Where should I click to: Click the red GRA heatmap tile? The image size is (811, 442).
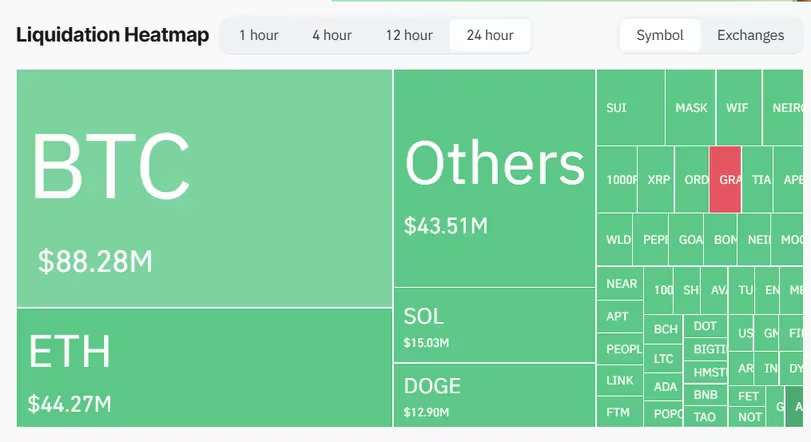pyautogui.click(x=725, y=179)
